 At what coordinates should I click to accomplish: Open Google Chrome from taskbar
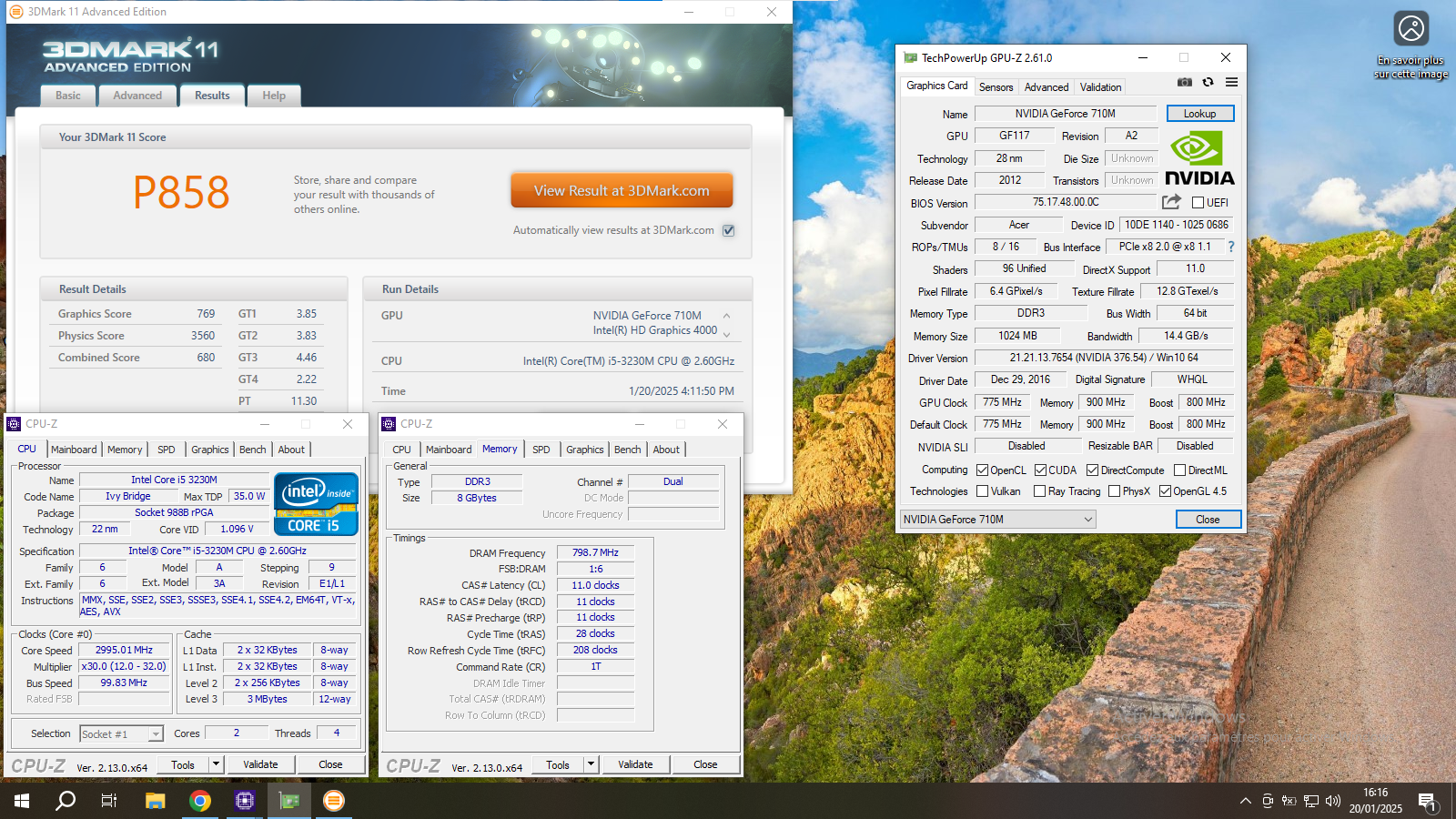coord(200,801)
